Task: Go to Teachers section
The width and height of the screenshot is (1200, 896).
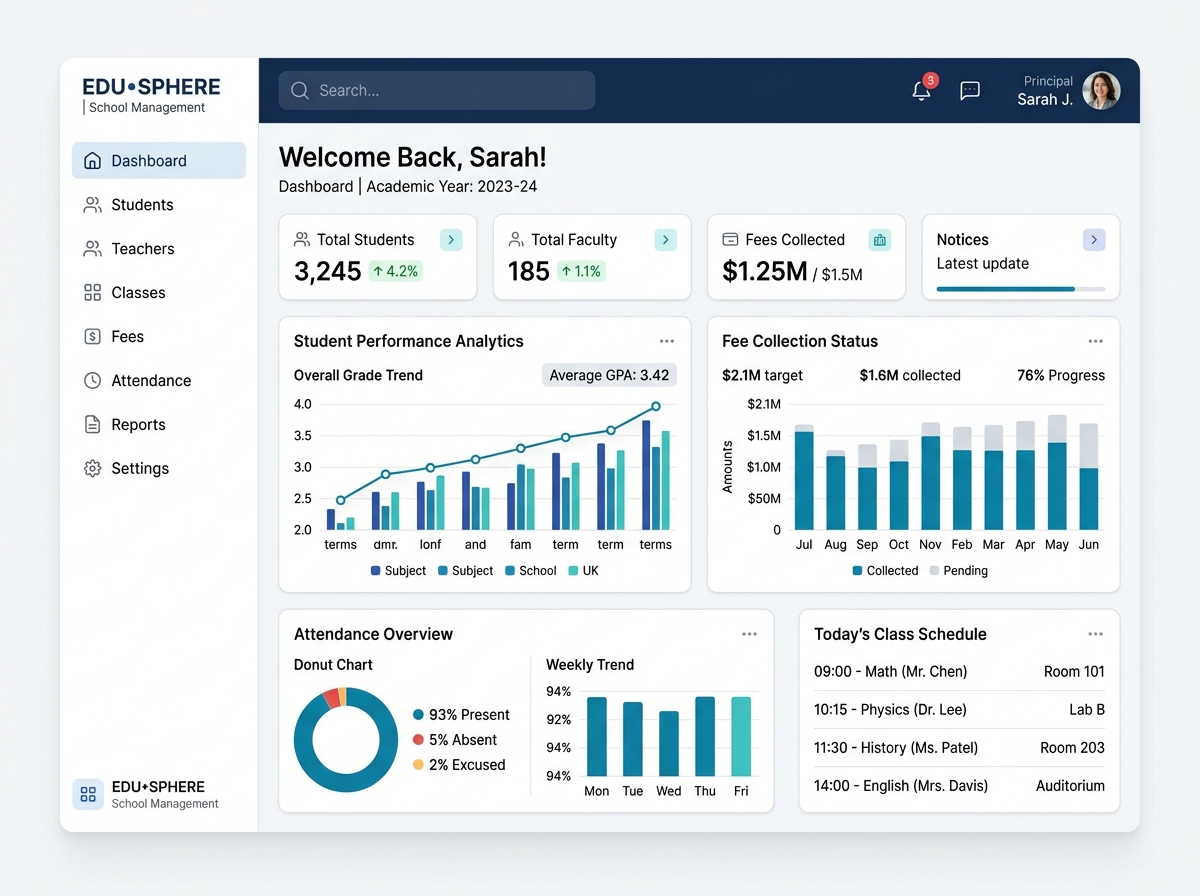Action: 159,248
